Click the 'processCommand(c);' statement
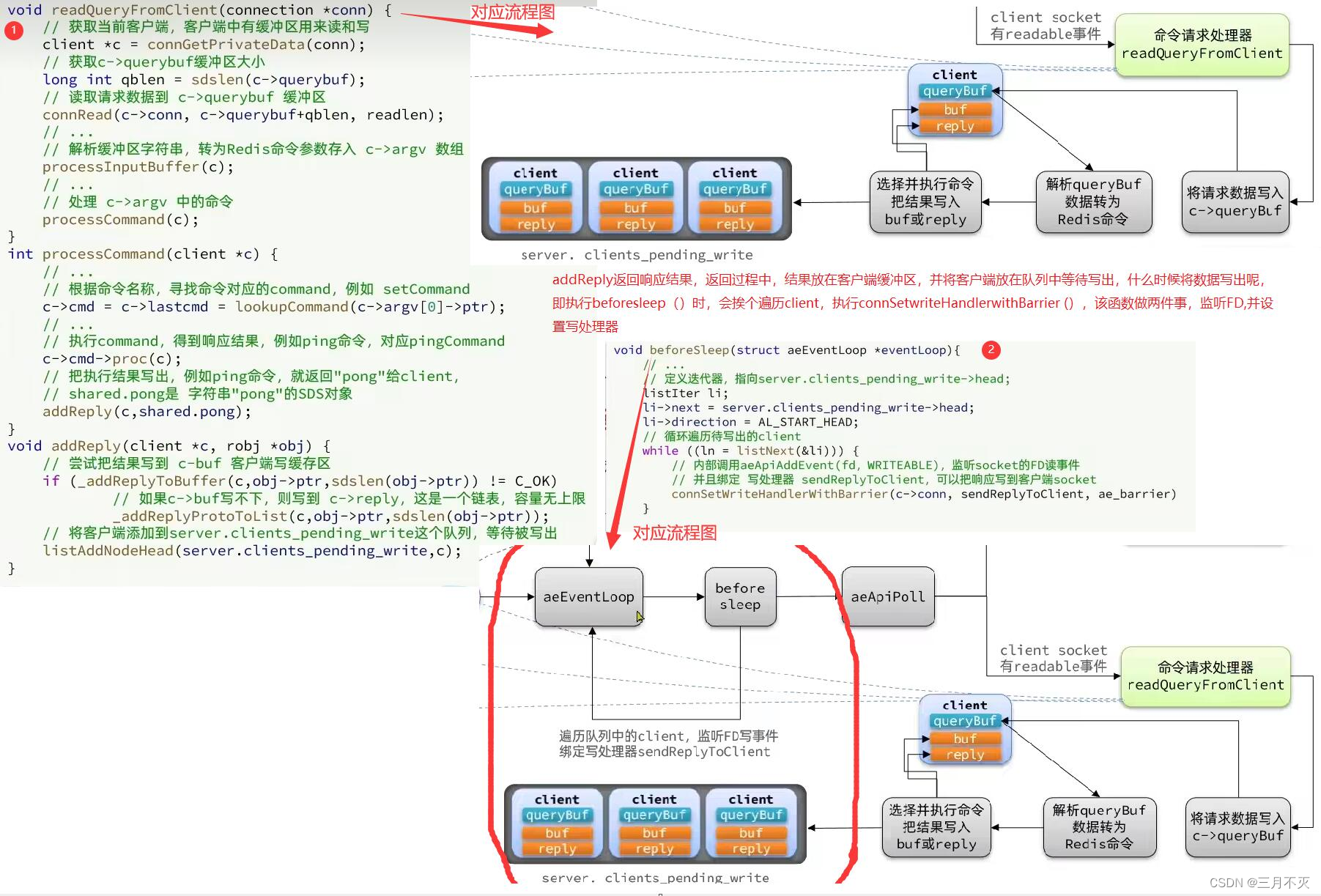 pos(120,219)
